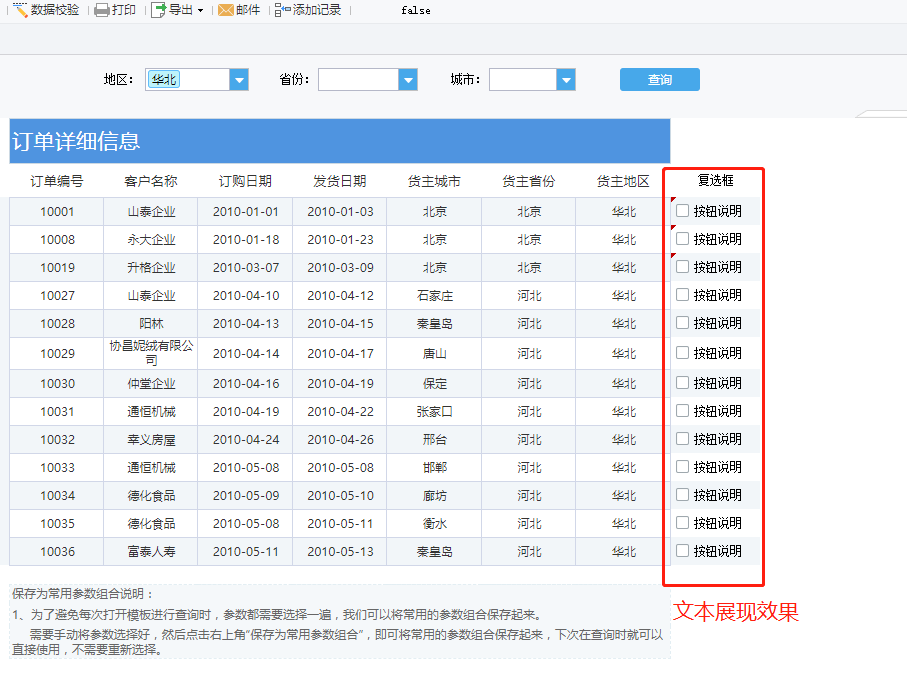Click the printer icon for 打印
This screenshot has height=694, width=907.
click(102, 10)
